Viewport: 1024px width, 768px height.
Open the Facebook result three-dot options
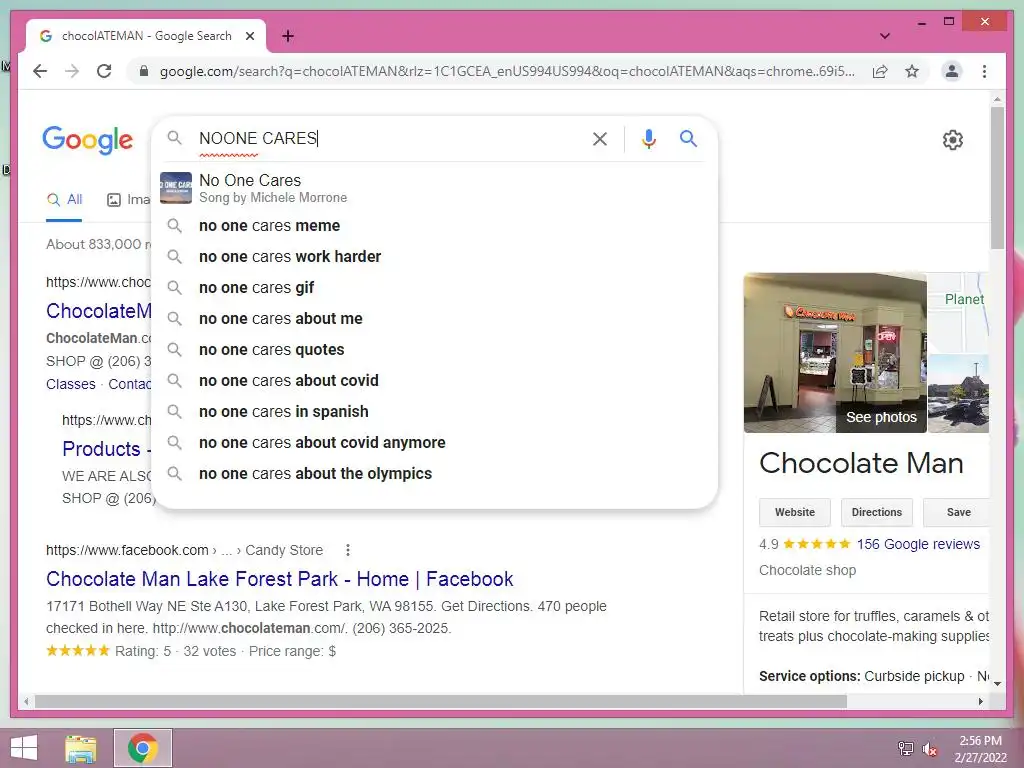click(347, 551)
